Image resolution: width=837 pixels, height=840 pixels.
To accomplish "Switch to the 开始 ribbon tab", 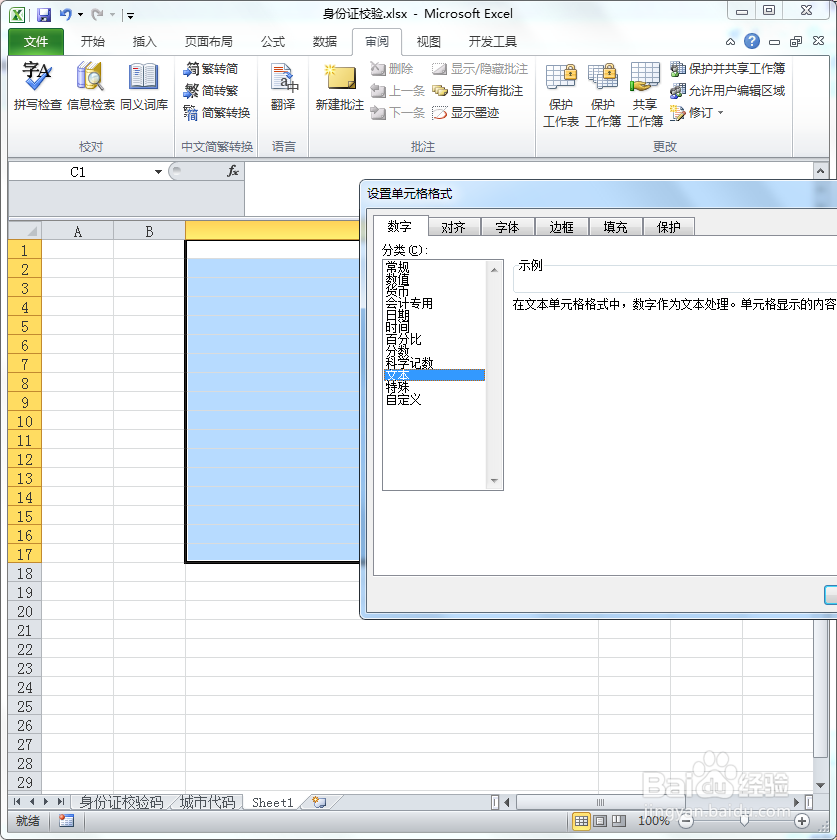I will click(x=92, y=42).
